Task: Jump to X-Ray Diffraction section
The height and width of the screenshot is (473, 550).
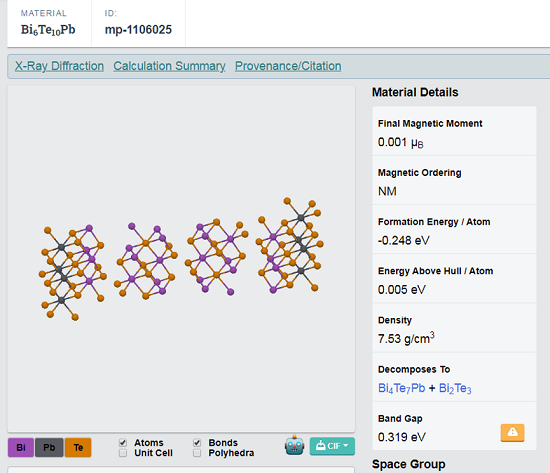Action: tap(59, 66)
